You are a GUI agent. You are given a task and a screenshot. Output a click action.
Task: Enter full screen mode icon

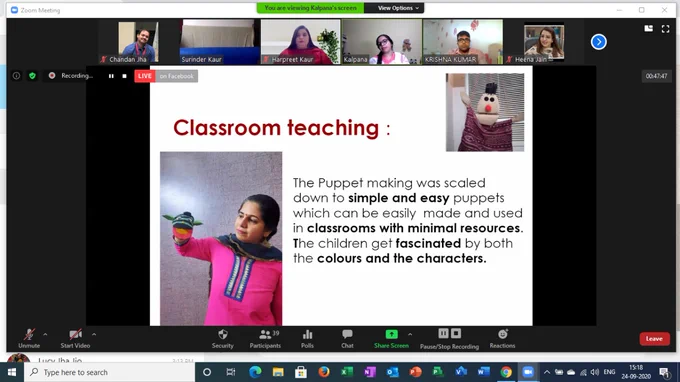pos(665,29)
